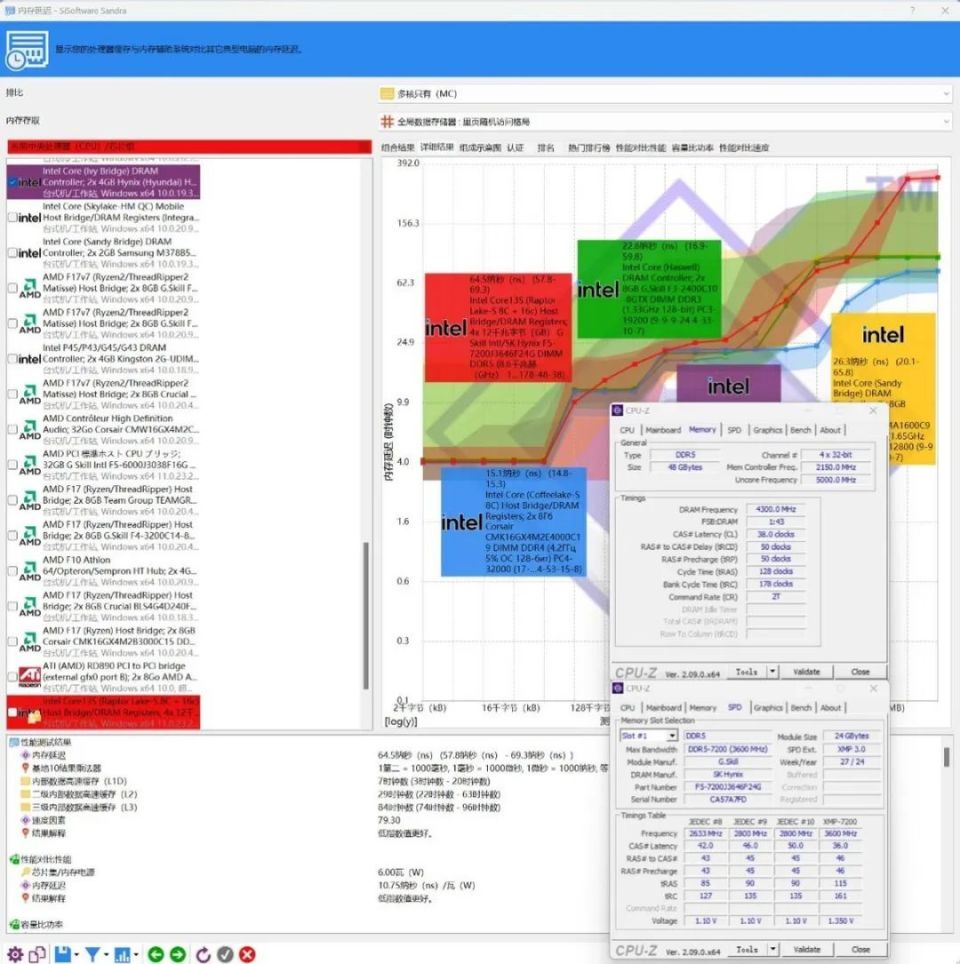Uncheck the Intel Core (Ivy Bridge) DRAM entry
The image size is (960, 964).
pos(12,182)
